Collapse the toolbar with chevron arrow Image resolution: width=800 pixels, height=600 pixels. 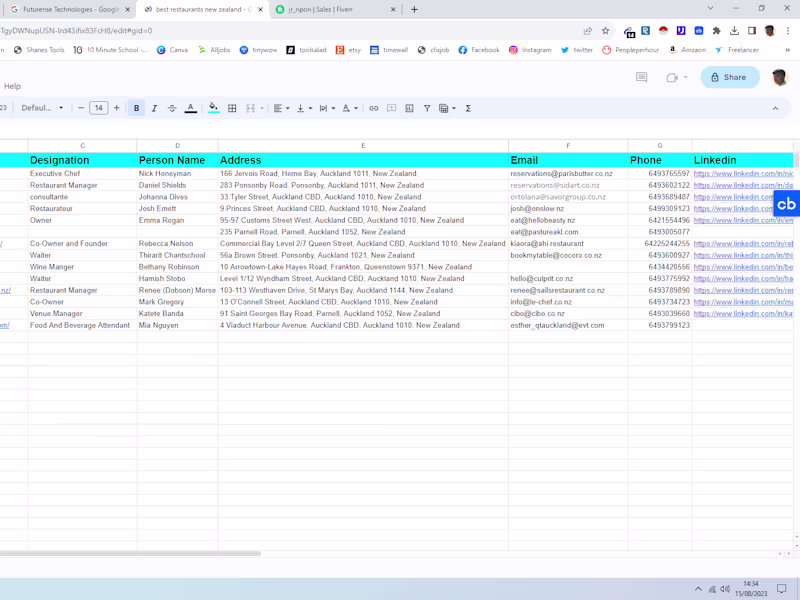775,108
